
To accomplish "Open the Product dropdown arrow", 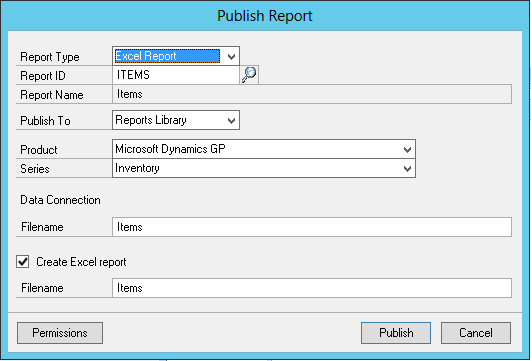I will (407, 149).
